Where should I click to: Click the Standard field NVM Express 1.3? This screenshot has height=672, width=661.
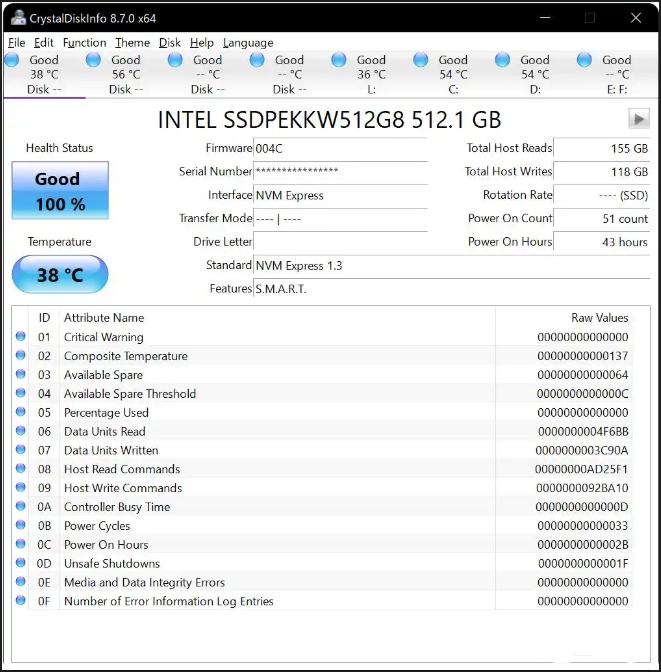tap(452, 265)
